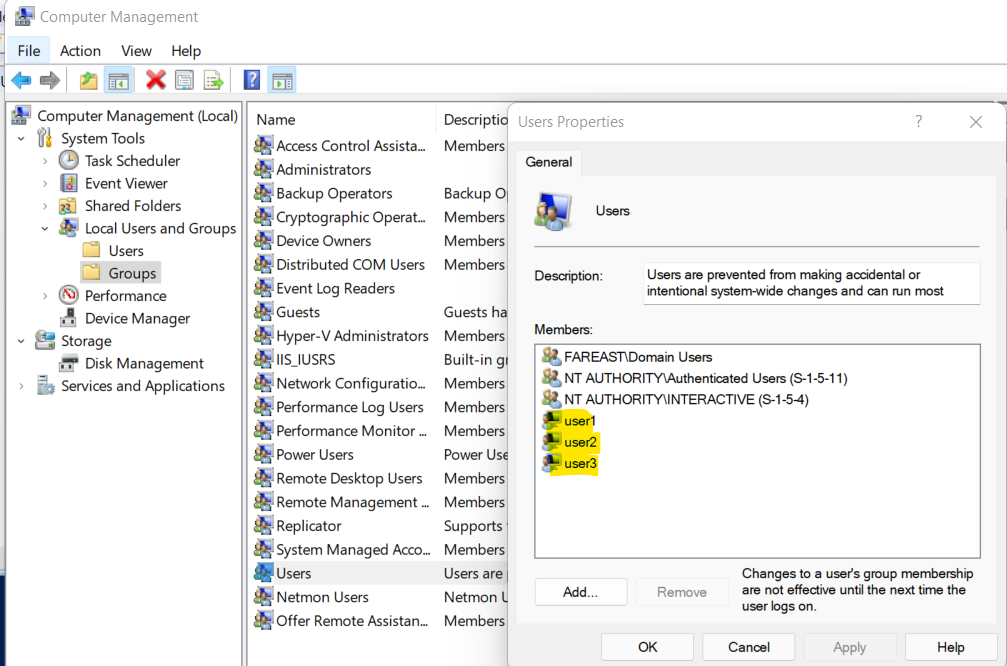The height and width of the screenshot is (666, 1007).
Task: Click the question mark in Users Properties title
Action: 918,121
